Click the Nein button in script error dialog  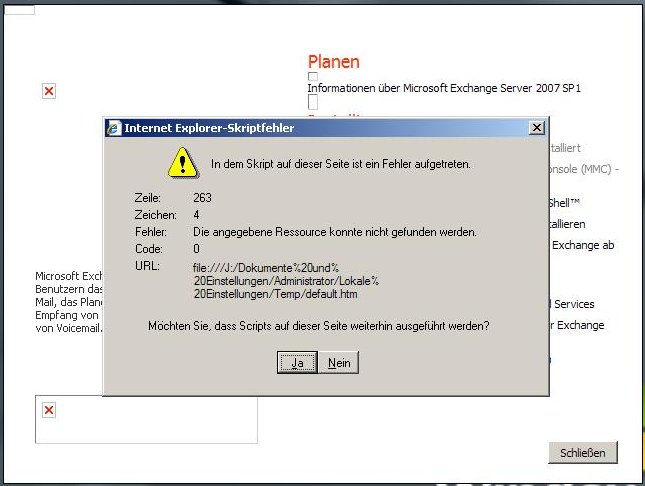[x=339, y=362]
